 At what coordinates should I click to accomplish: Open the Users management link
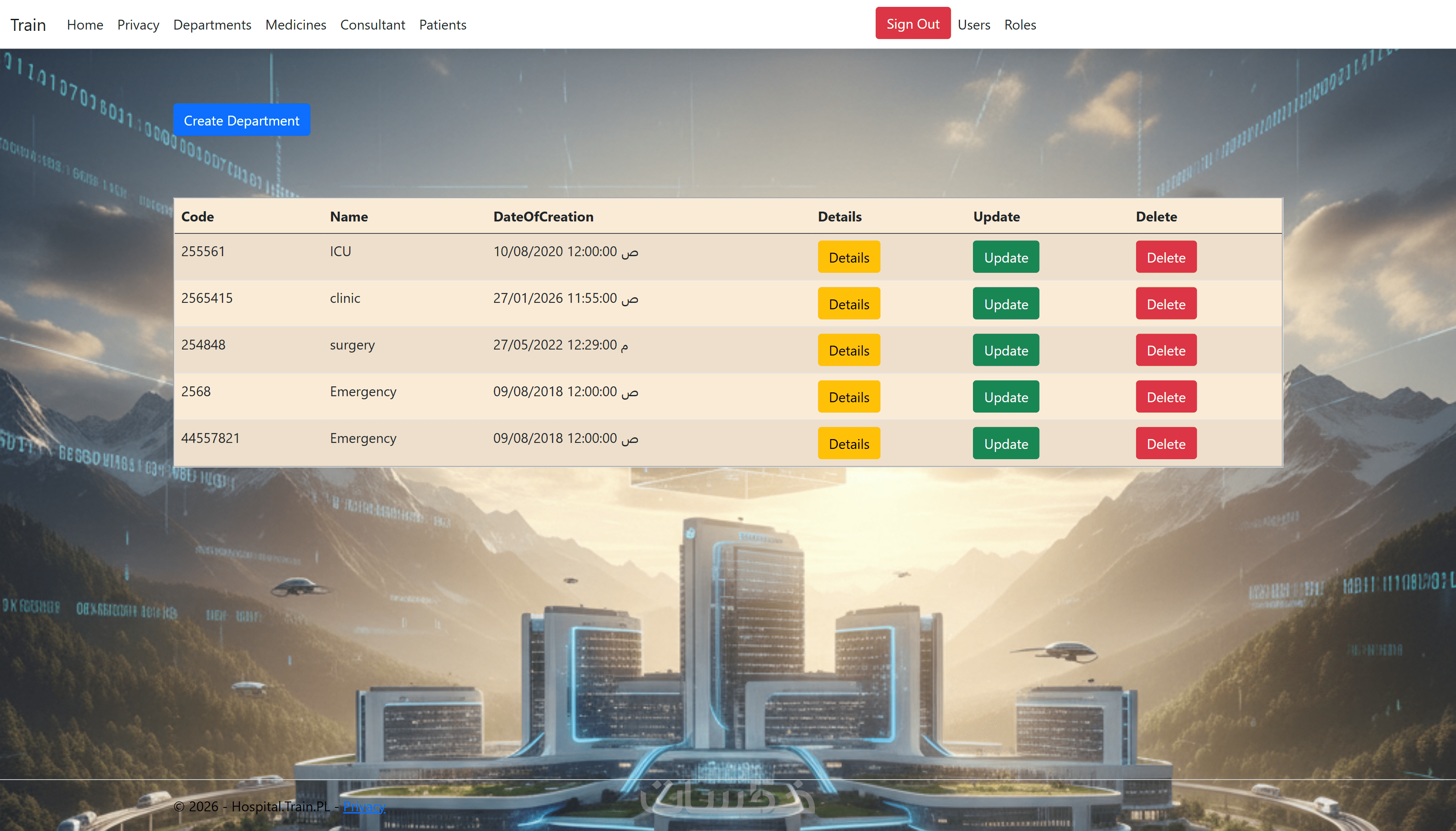tap(974, 24)
